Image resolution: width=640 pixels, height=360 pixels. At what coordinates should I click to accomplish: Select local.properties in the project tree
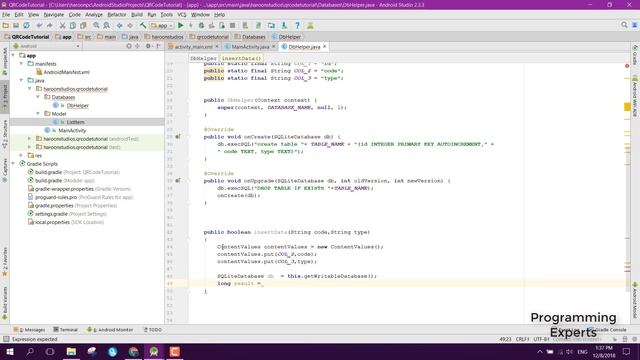(x=52, y=222)
